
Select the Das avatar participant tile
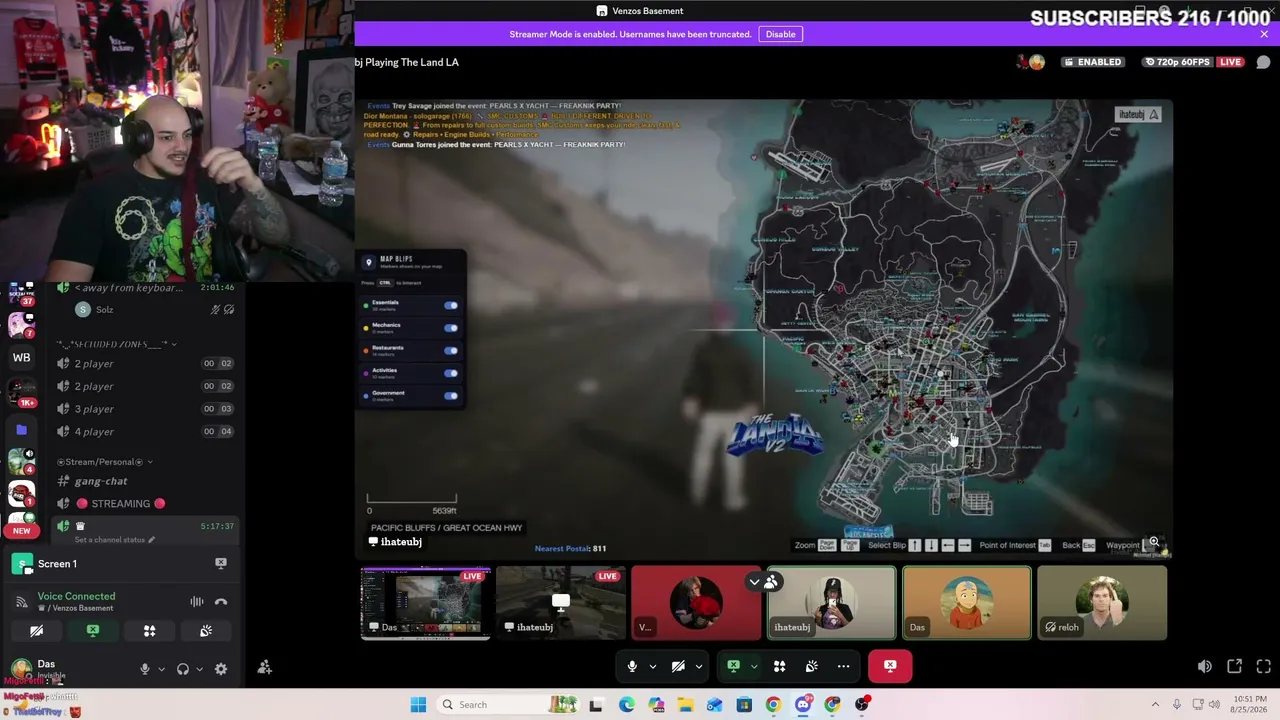[x=966, y=603]
